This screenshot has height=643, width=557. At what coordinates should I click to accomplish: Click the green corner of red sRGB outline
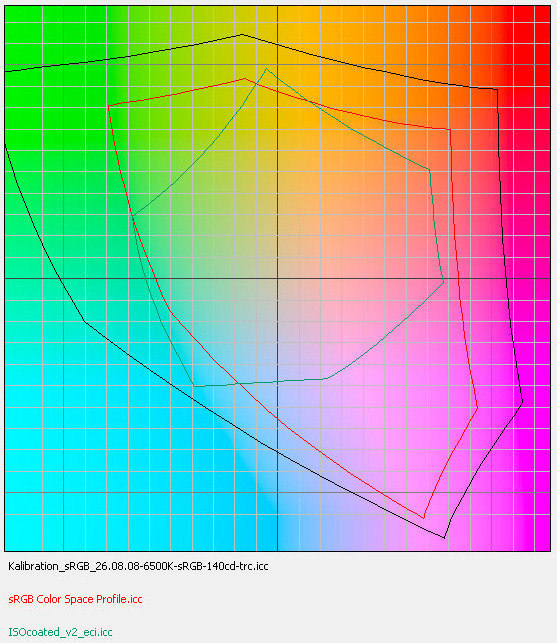108,106
